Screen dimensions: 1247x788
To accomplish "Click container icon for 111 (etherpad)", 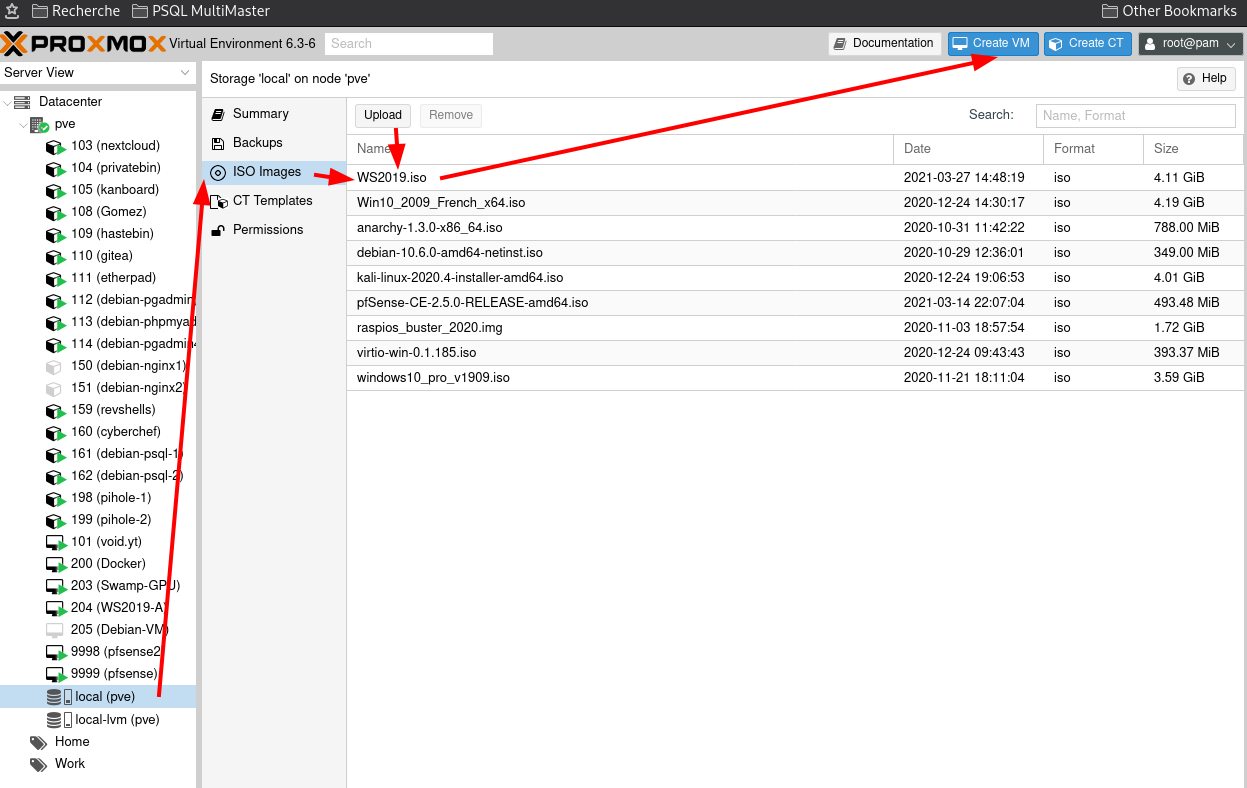I will click(x=56, y=278).
